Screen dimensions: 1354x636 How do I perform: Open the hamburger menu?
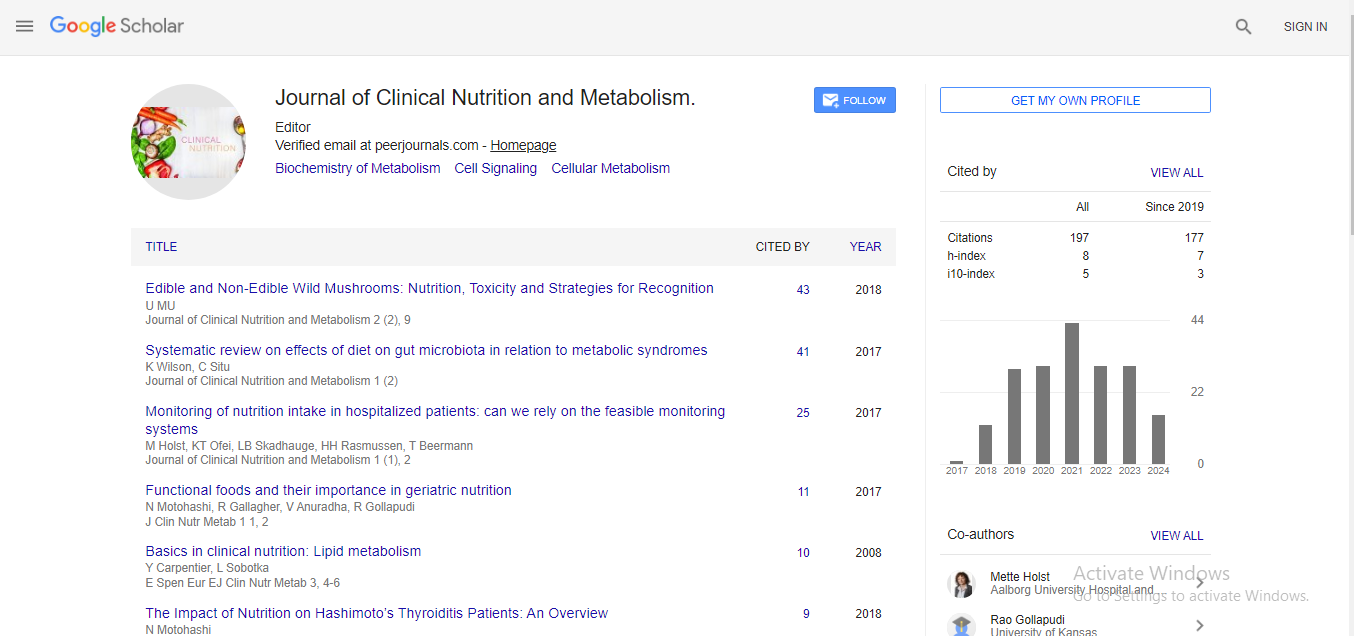tap(25, 27)
